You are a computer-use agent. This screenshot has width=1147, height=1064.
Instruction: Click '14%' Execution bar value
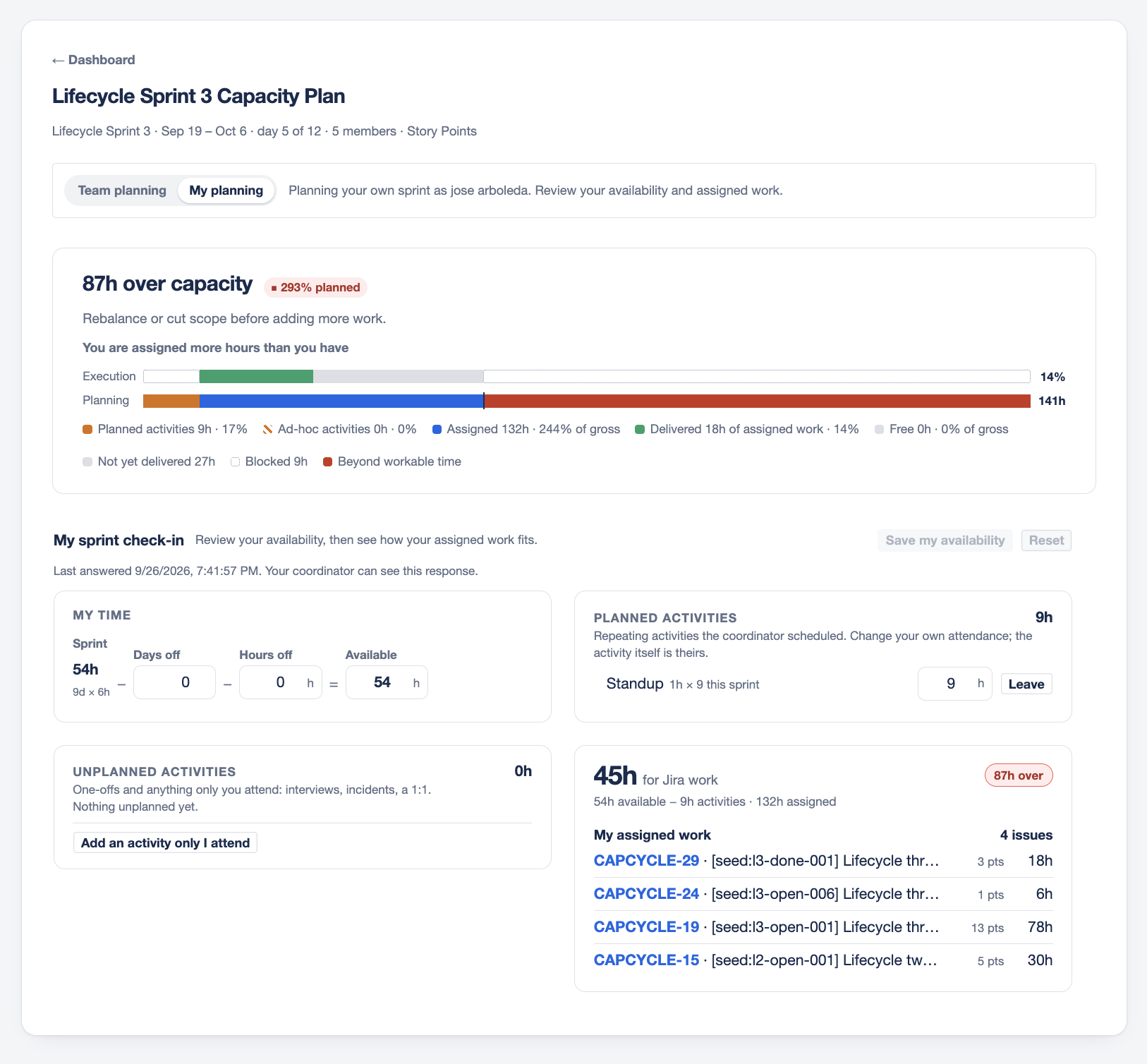[x=1052, y=377]
